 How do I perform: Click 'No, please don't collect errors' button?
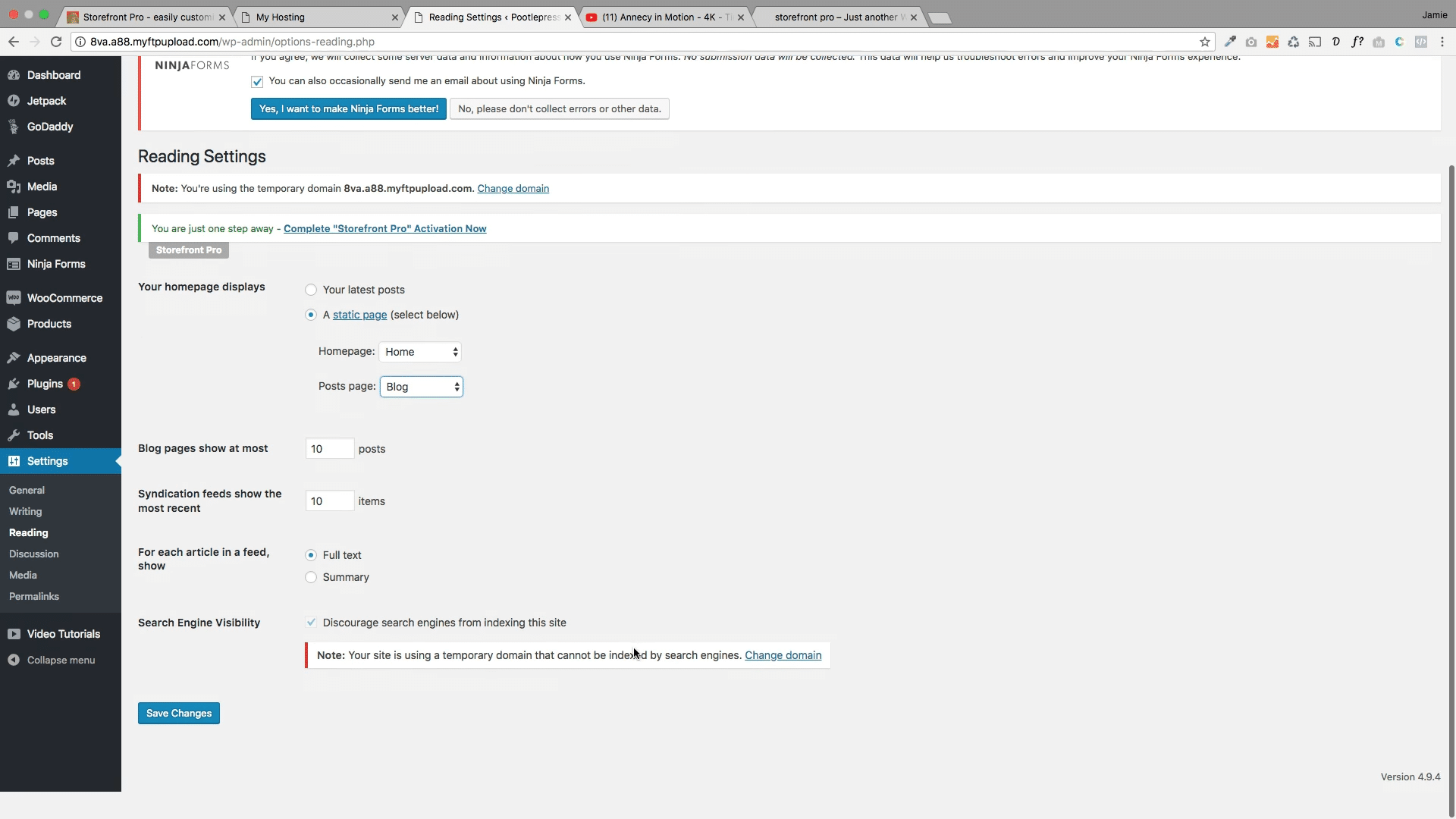pyautogui.click(x=560, y=109)
